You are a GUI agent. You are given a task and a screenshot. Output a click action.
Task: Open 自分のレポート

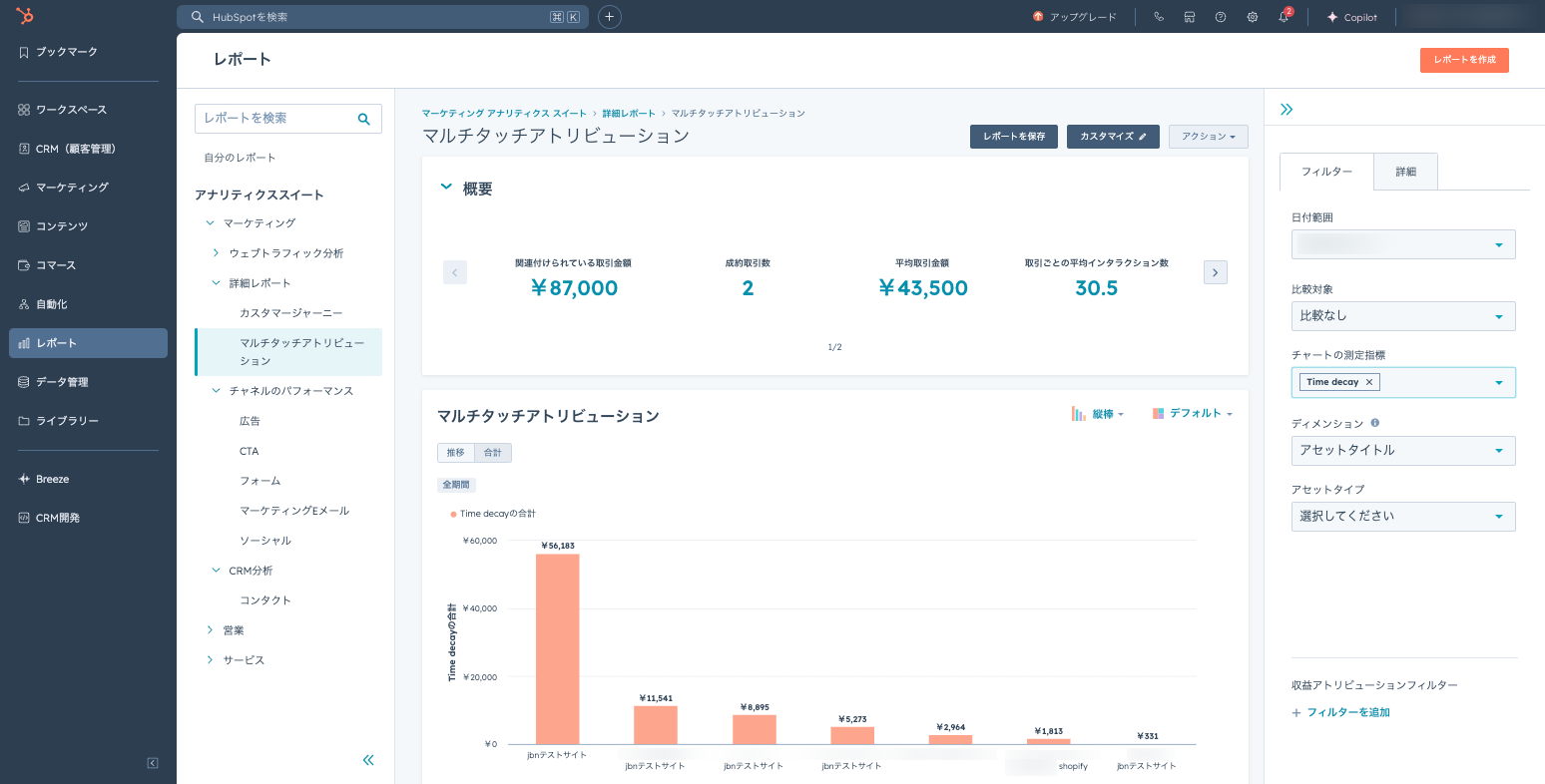[240, 158]
